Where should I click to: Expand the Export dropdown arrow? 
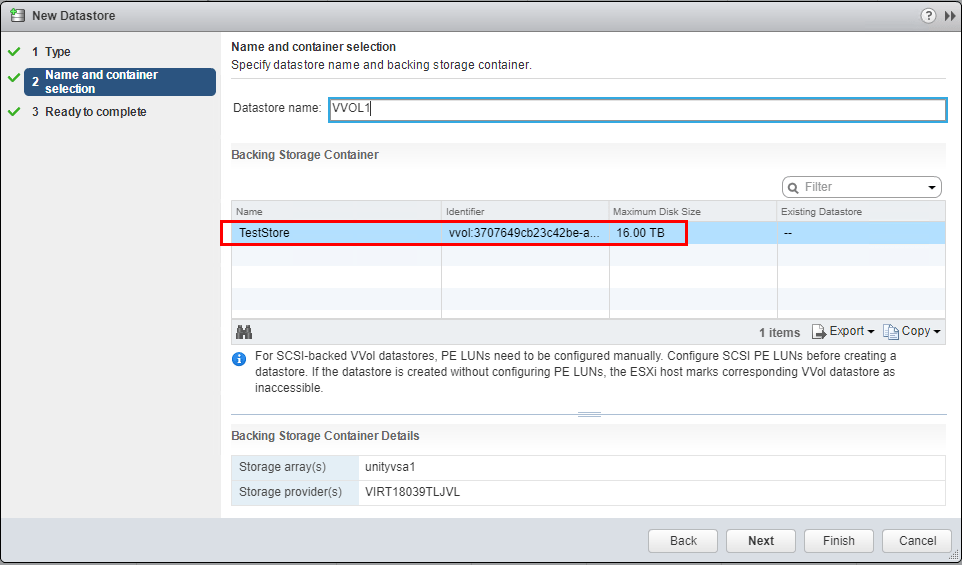871,332
